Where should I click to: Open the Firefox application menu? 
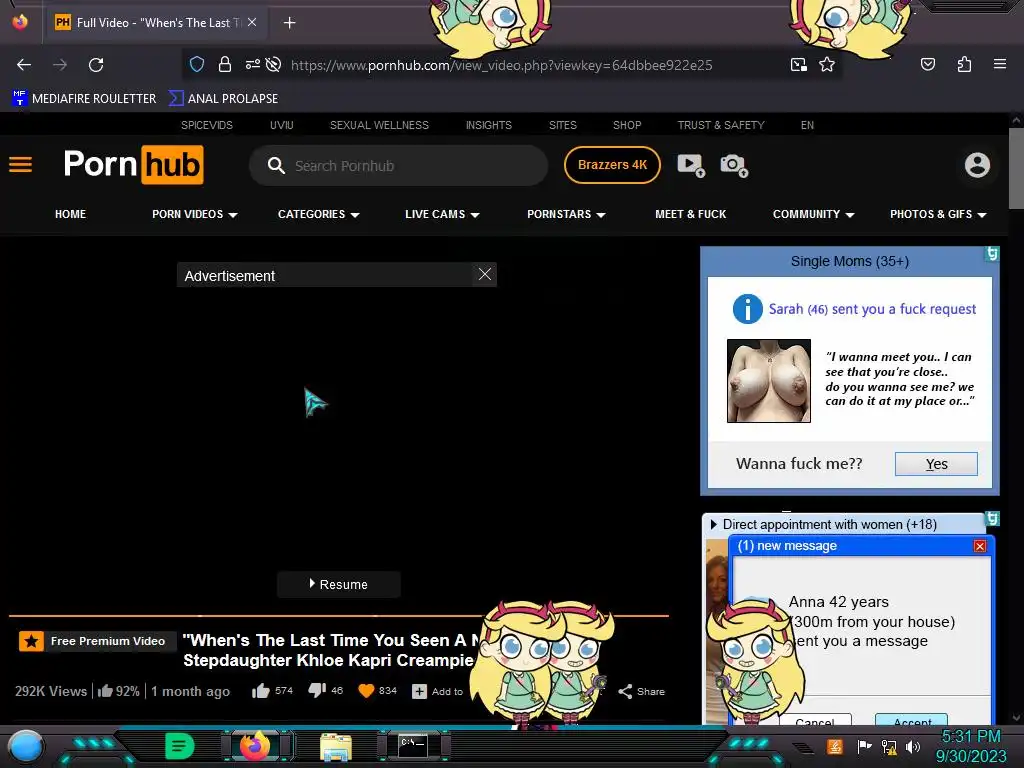[x=999, y=64]
